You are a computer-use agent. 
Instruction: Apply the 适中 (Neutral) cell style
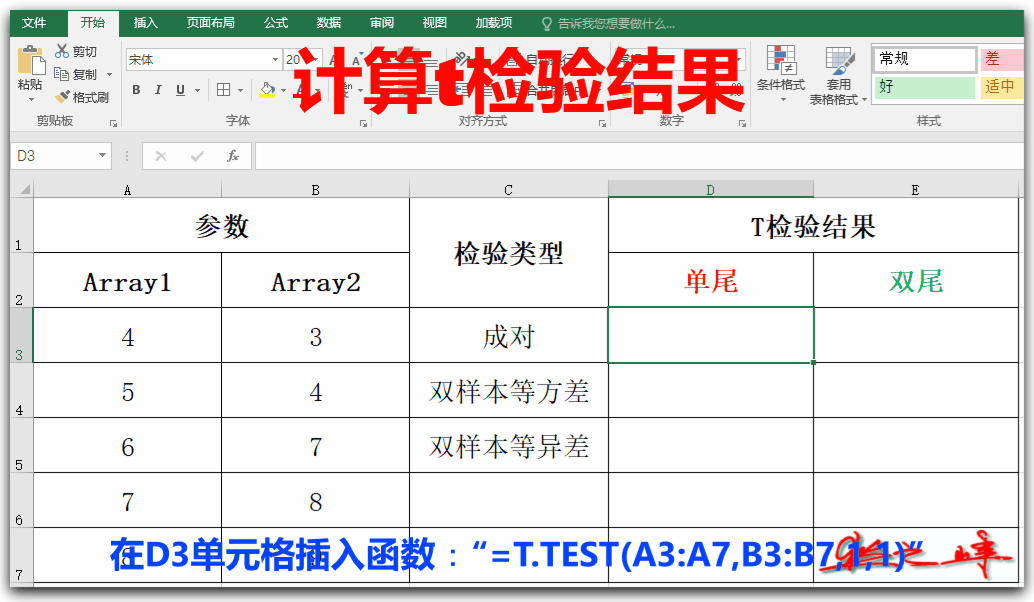[x=1001, y=86]
